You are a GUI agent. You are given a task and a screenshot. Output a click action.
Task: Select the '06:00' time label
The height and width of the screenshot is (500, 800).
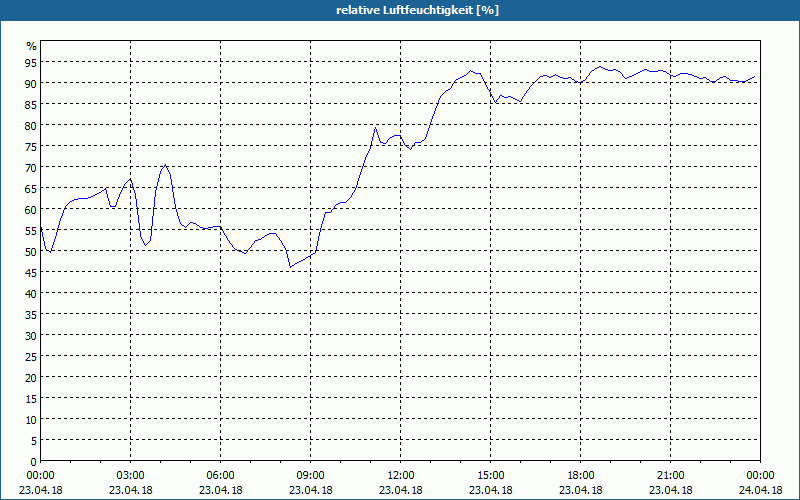[220, 476]
